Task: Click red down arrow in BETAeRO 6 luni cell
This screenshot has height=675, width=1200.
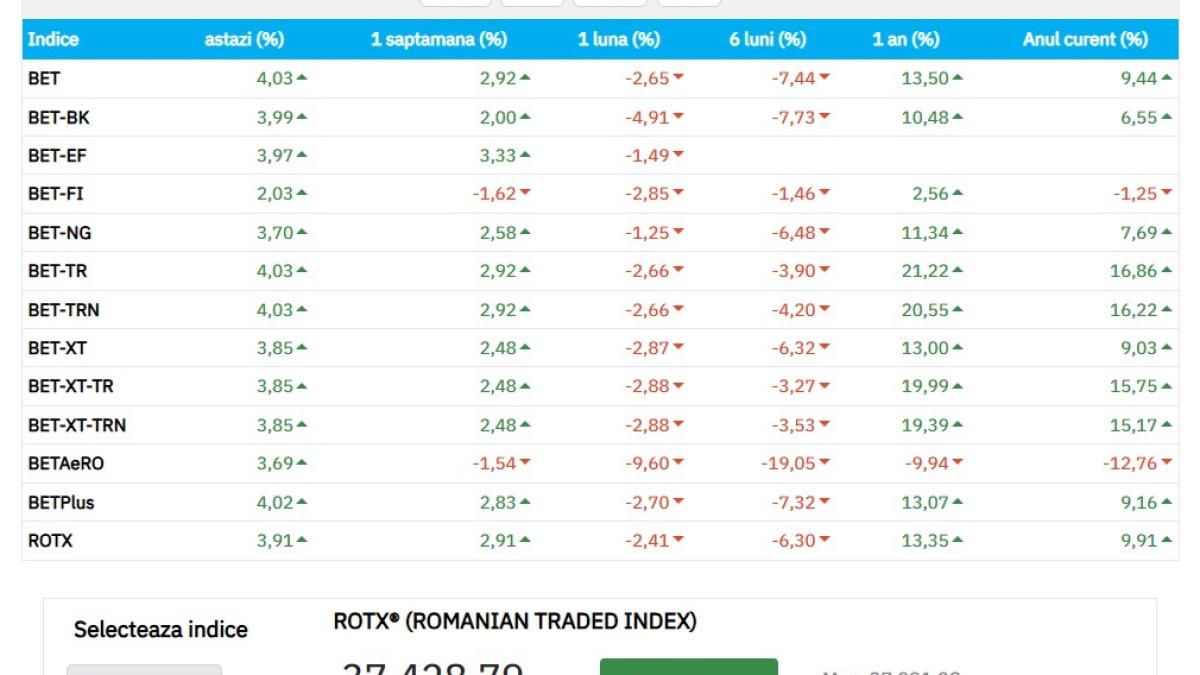Action: 824,463
